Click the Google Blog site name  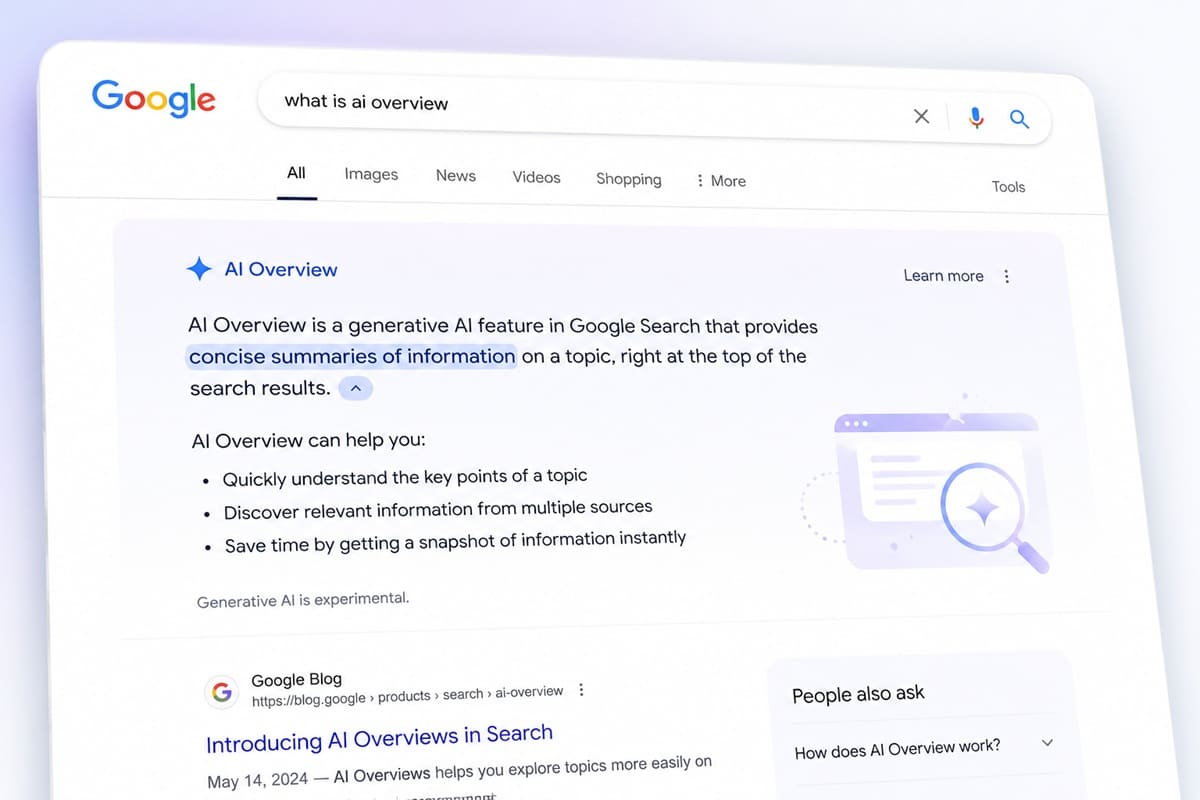296,679
